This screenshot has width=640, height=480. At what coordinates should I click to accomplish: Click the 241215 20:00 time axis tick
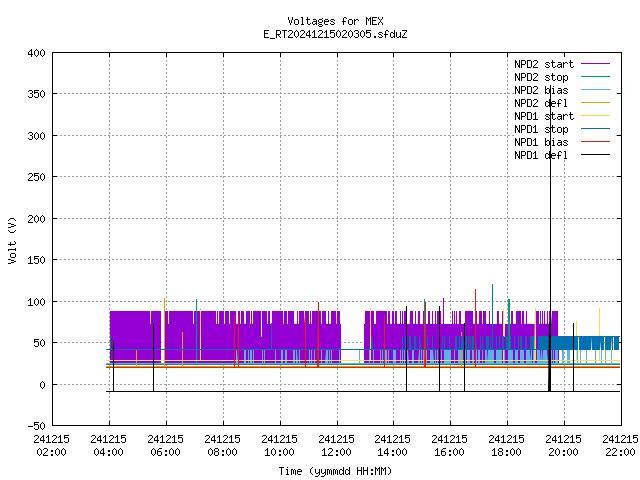563,446
